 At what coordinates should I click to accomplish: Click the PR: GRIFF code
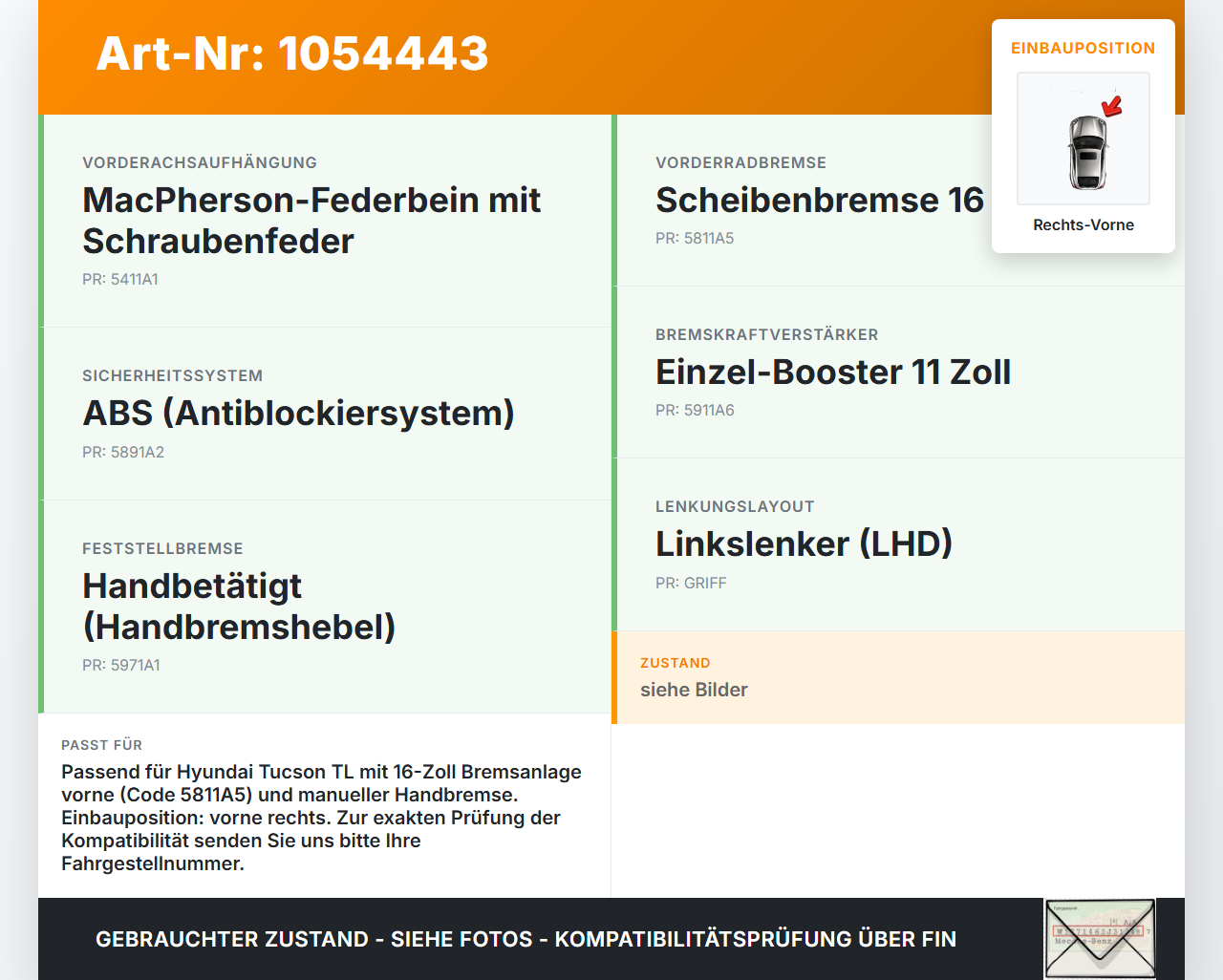[x=691, y=583]
